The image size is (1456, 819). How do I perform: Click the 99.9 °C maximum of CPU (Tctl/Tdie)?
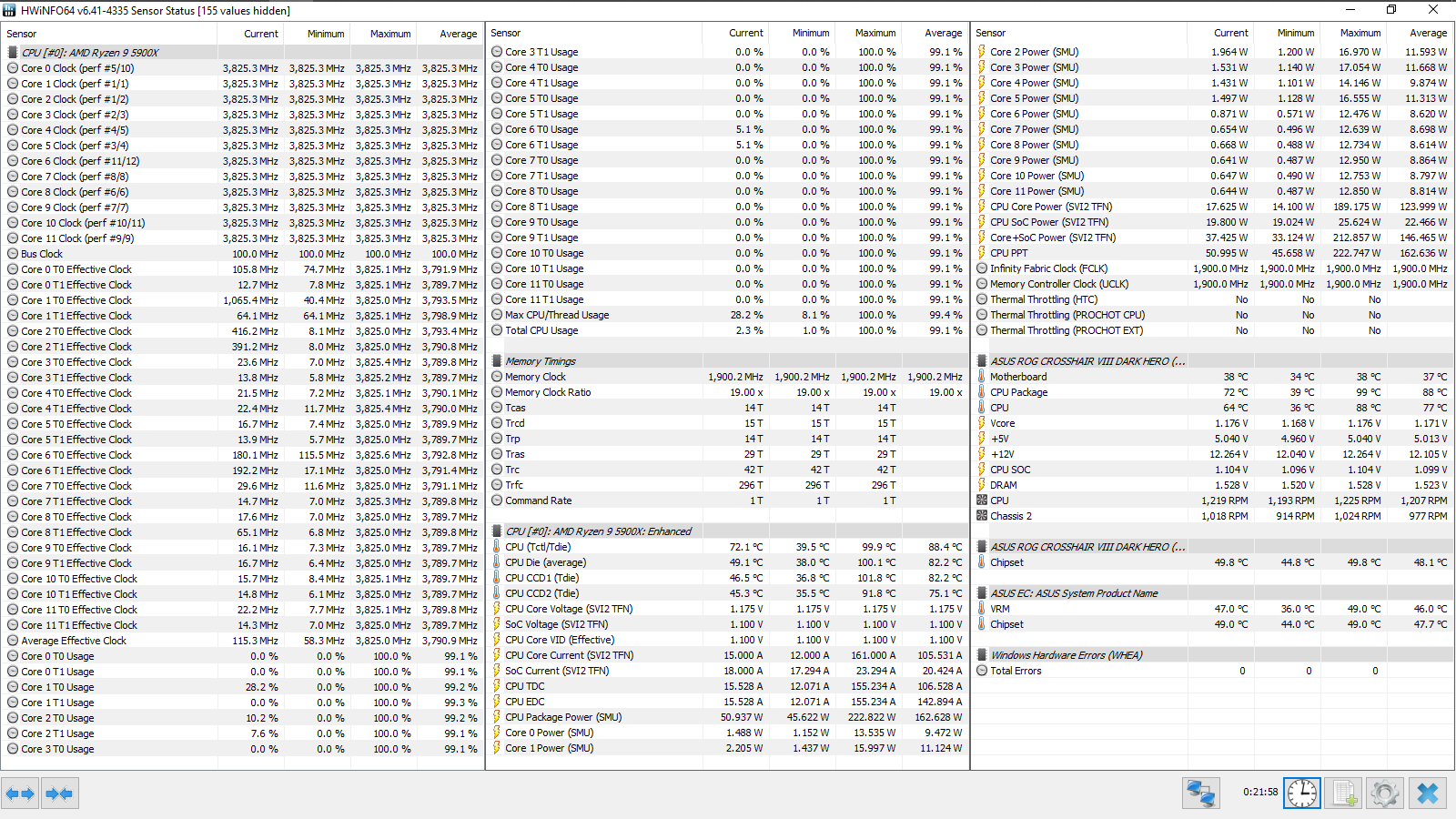879,547
